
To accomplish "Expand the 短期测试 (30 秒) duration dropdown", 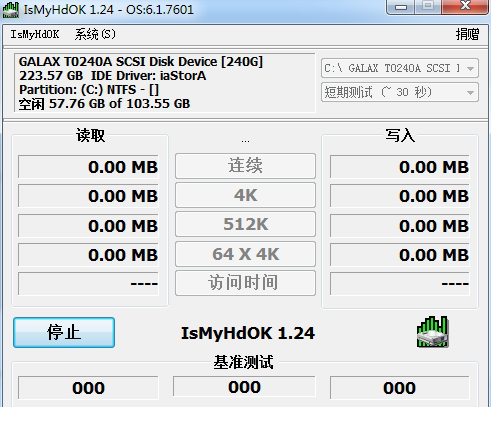I will click(400, 92).
